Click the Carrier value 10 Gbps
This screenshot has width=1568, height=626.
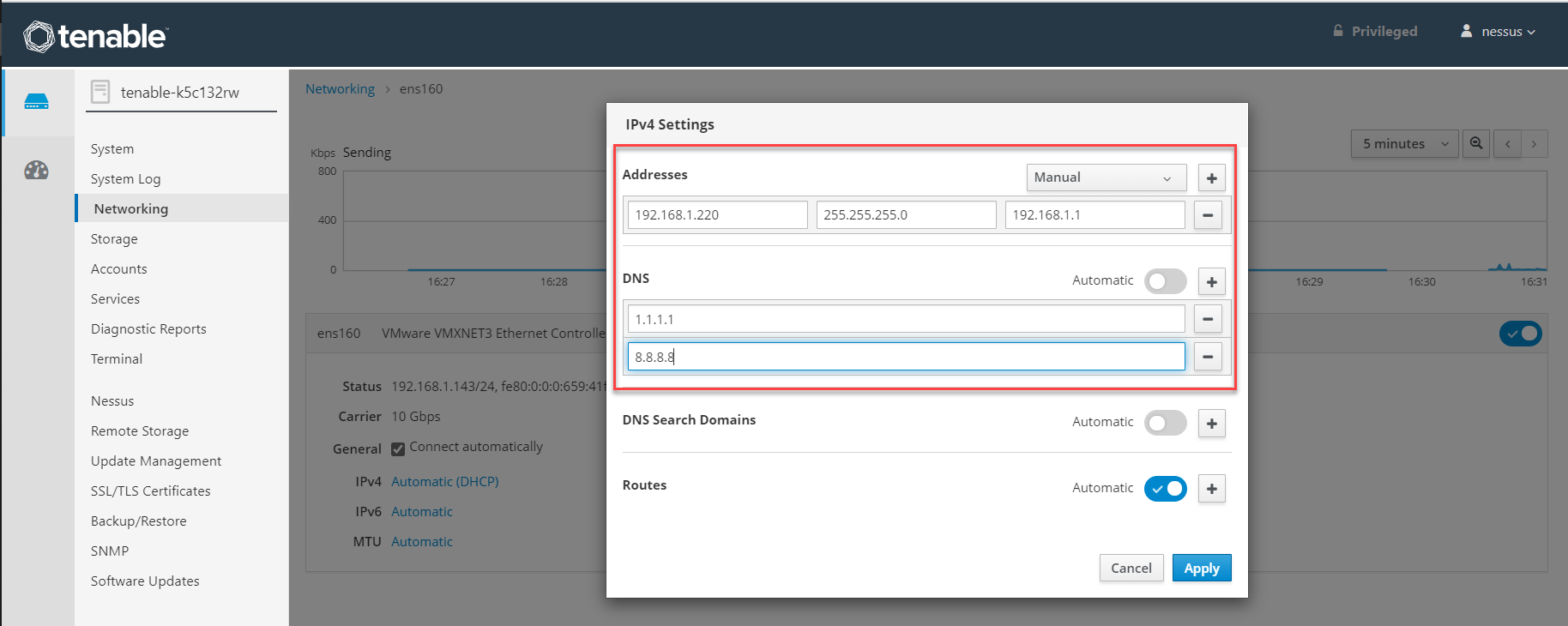[416, 417]
